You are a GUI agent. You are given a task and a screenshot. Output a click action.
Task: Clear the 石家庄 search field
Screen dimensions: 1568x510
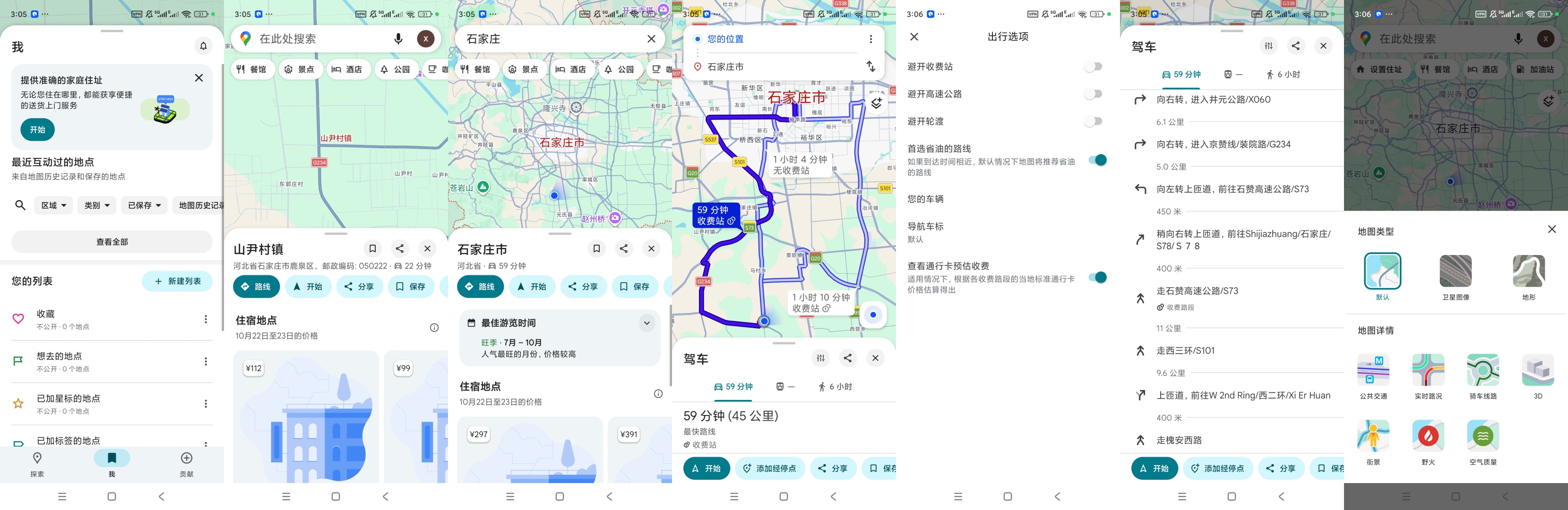point(651,38)
